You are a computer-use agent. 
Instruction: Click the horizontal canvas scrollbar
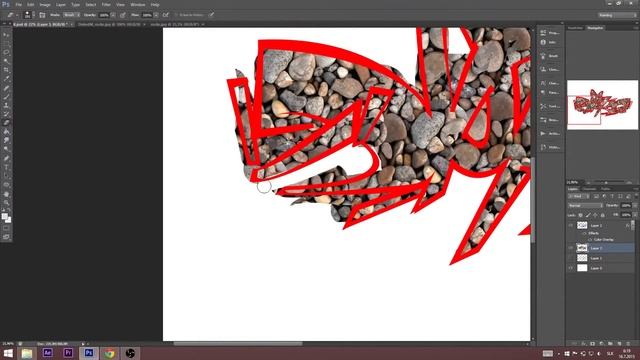pyautogui.click(x=238, y=344)
